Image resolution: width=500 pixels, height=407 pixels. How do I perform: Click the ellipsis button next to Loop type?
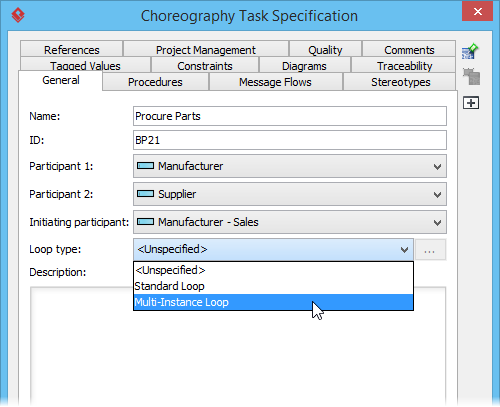[430, 250]
